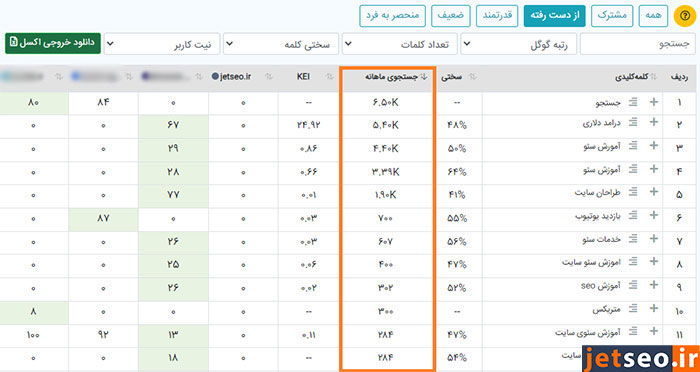Click the plus icon for خدمات سئو

654,238
